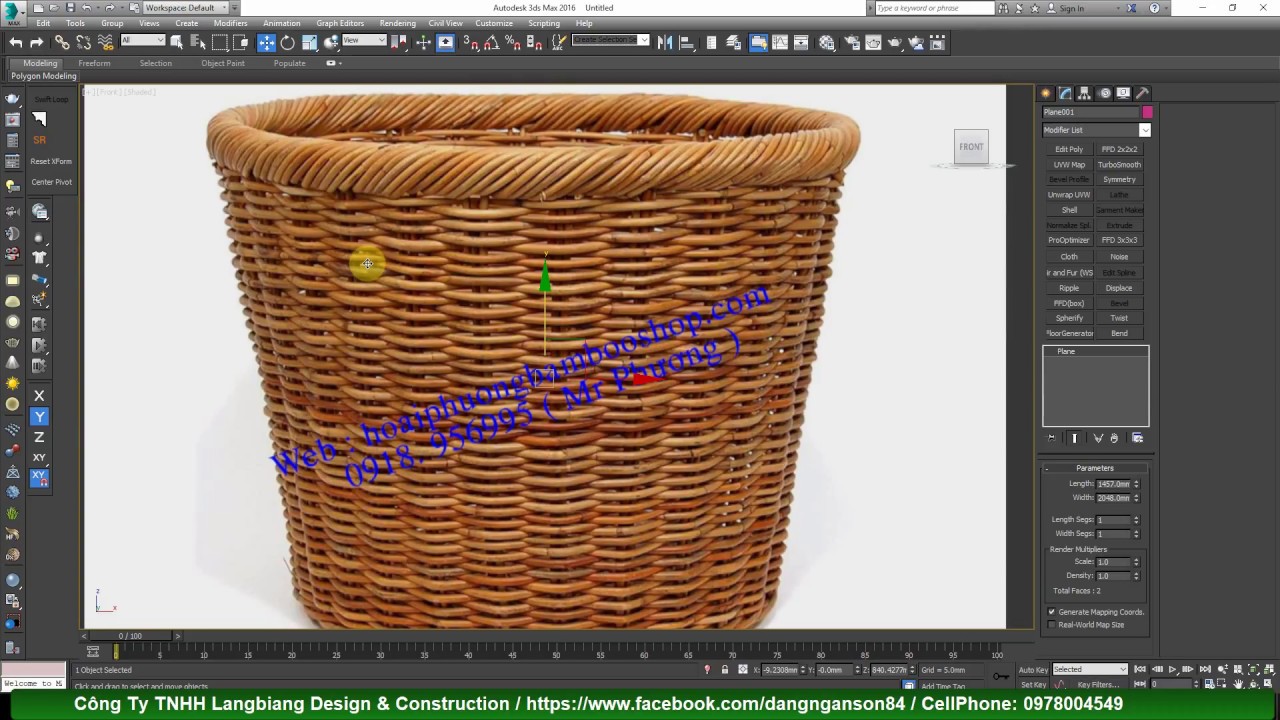Image resolution: width=1280 pixels, height=720 pixels.
Task: Open the Utilities command panel tab
Action: coord(1142,93)
